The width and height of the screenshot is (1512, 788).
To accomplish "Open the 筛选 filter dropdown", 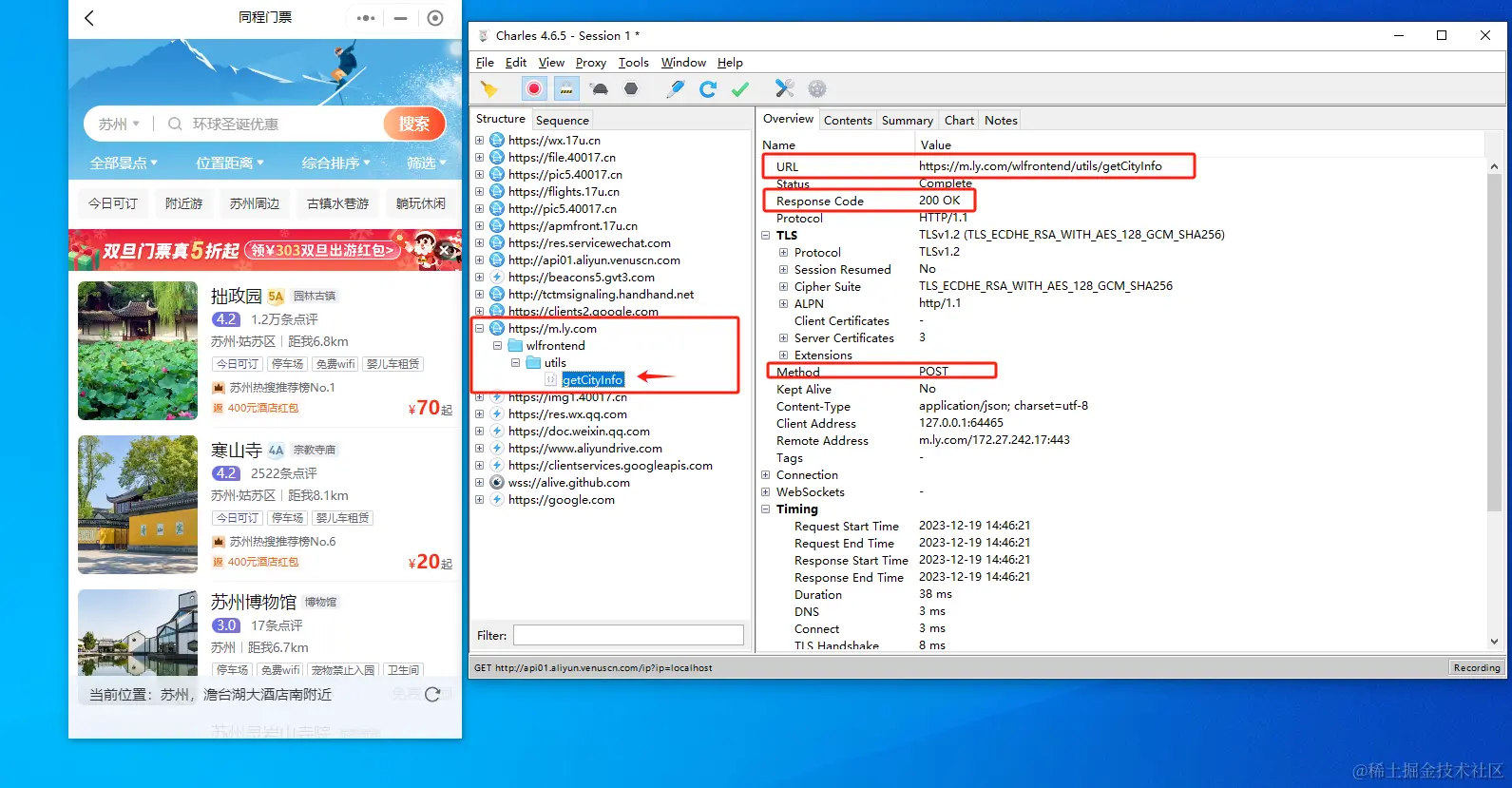I will [x=427, y=163].
